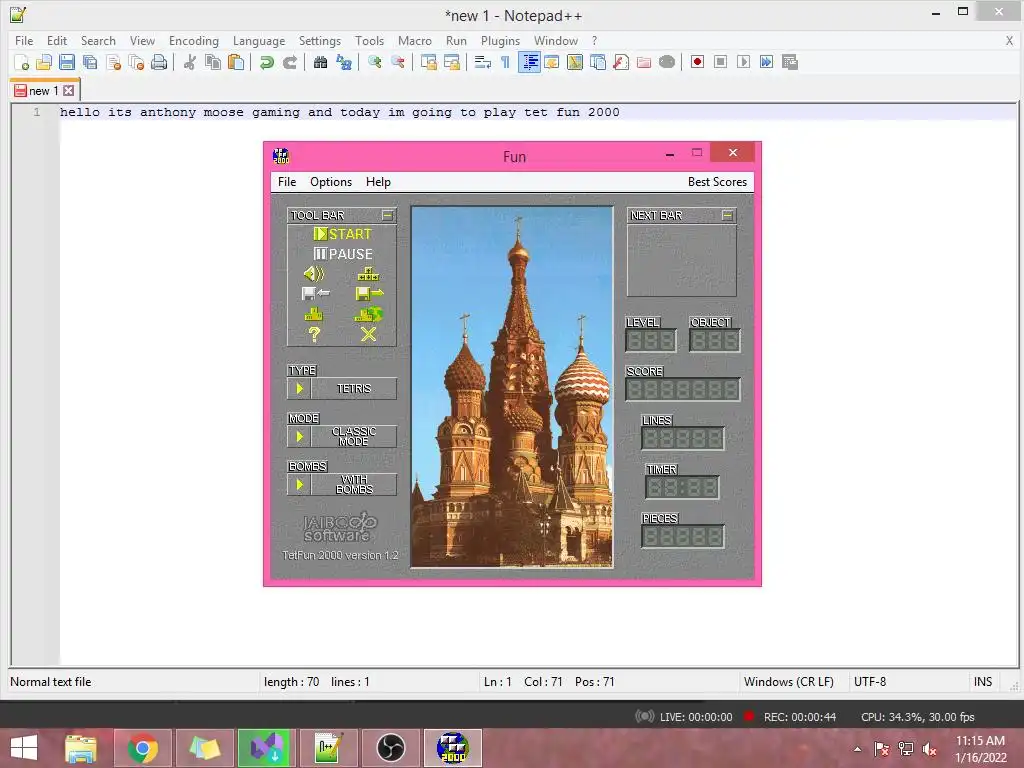Viewport: 1024px width, 768px height.
Task: Open Notepad++ Language menu
Action: [x=259, y=40]
